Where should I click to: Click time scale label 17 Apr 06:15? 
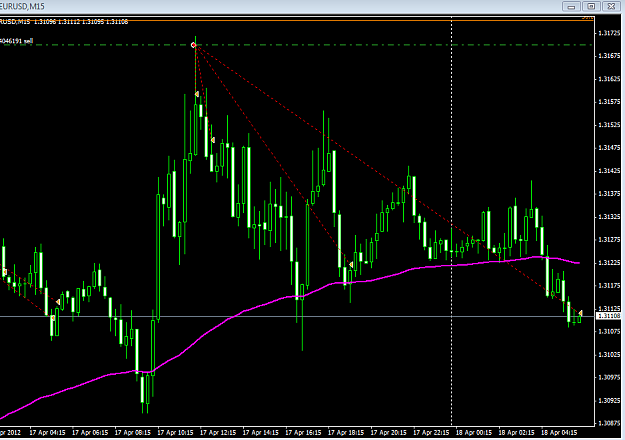click(90, 432)
